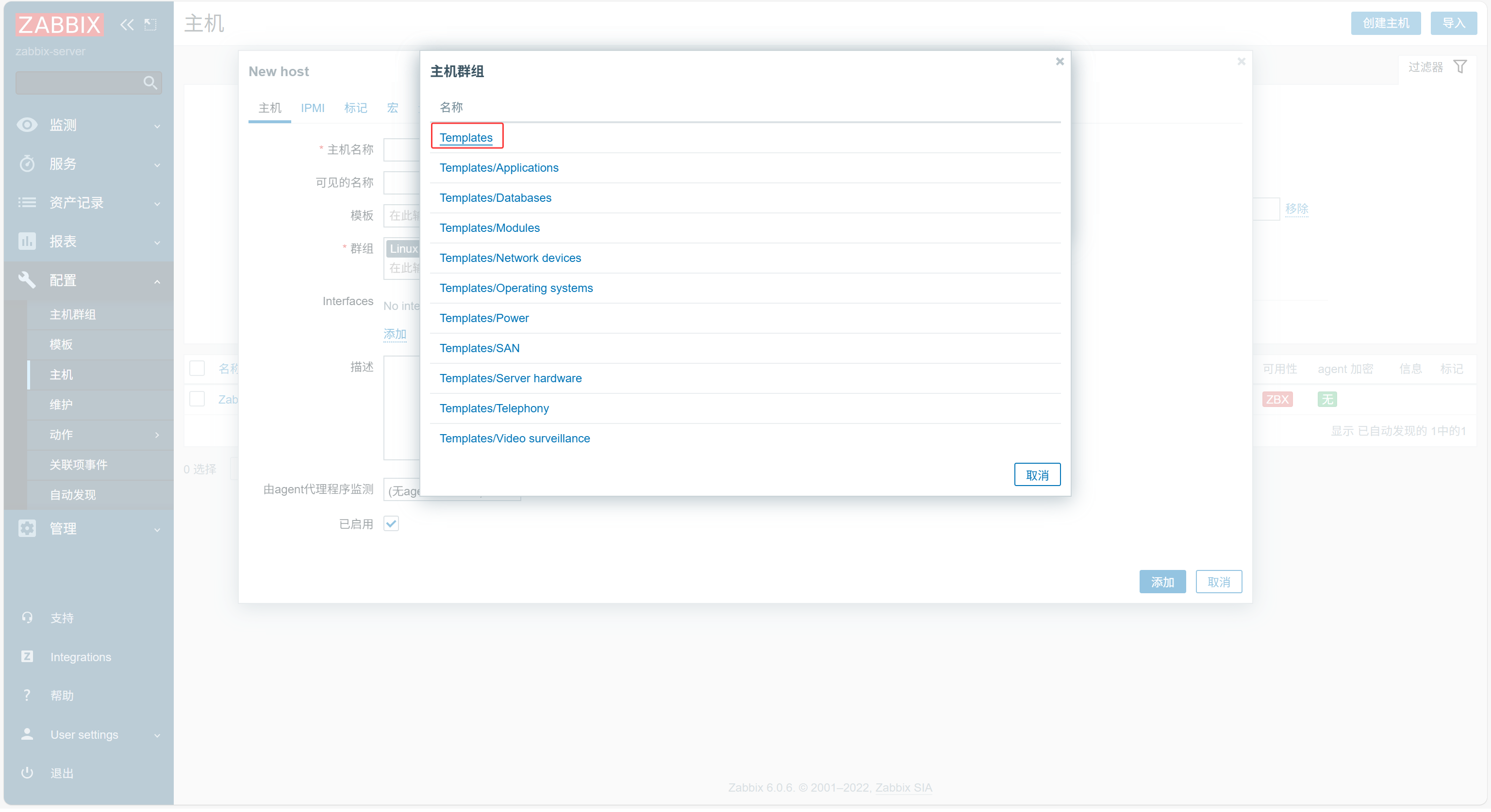Click the Zabbix SIA footer link
Viewport: 1491px width, 812px height.
[x=904, y=788]
